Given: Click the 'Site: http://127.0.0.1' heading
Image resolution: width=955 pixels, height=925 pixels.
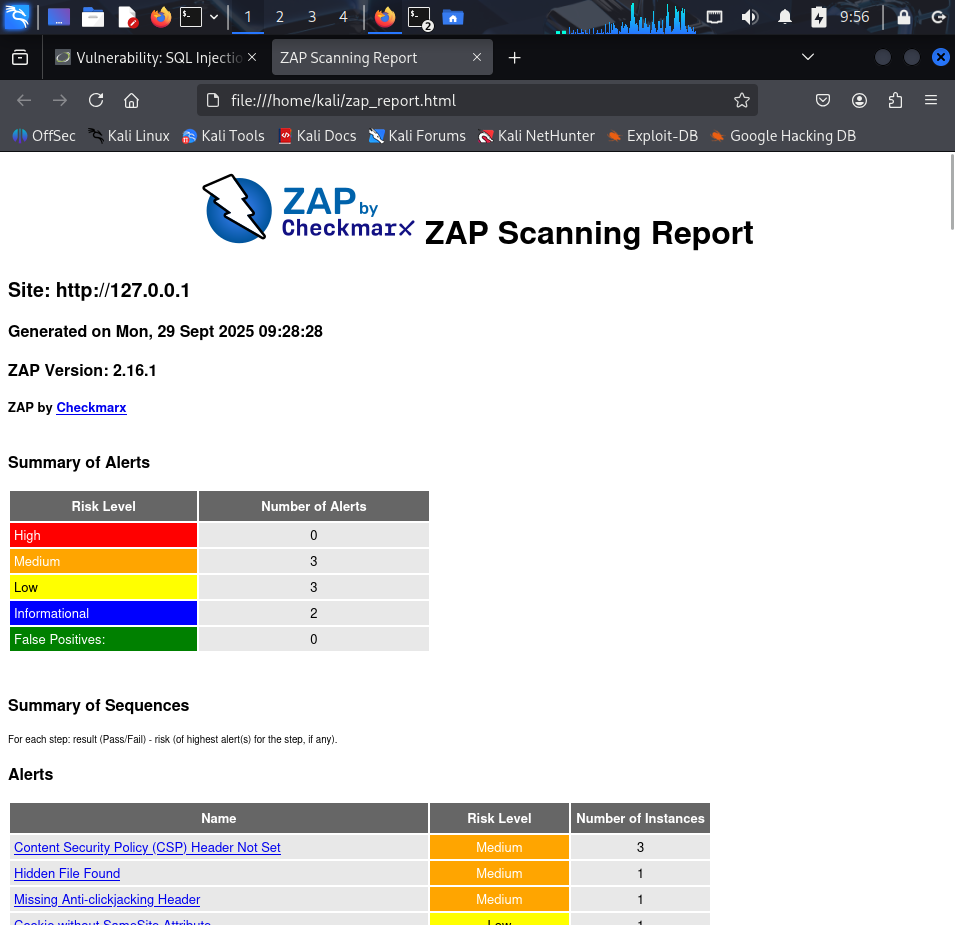Looking at the screenshot, I should point(99,290).
